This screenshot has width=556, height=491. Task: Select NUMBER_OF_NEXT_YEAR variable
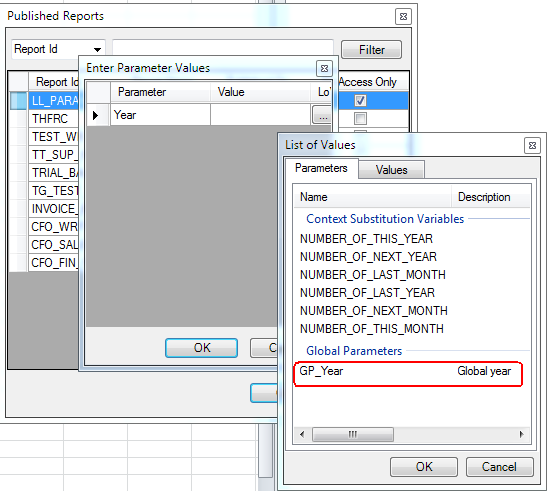pyautogui.click(x=368, y=257)
